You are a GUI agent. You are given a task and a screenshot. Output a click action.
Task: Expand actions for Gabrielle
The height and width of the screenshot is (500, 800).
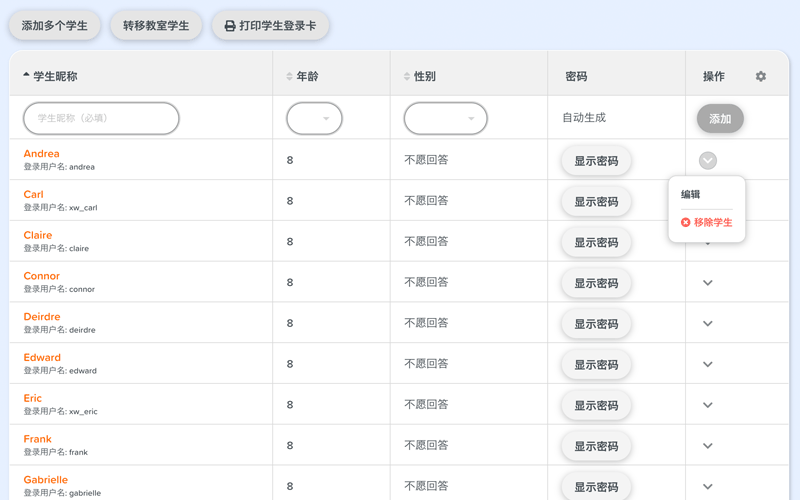[x=708, y=487]
